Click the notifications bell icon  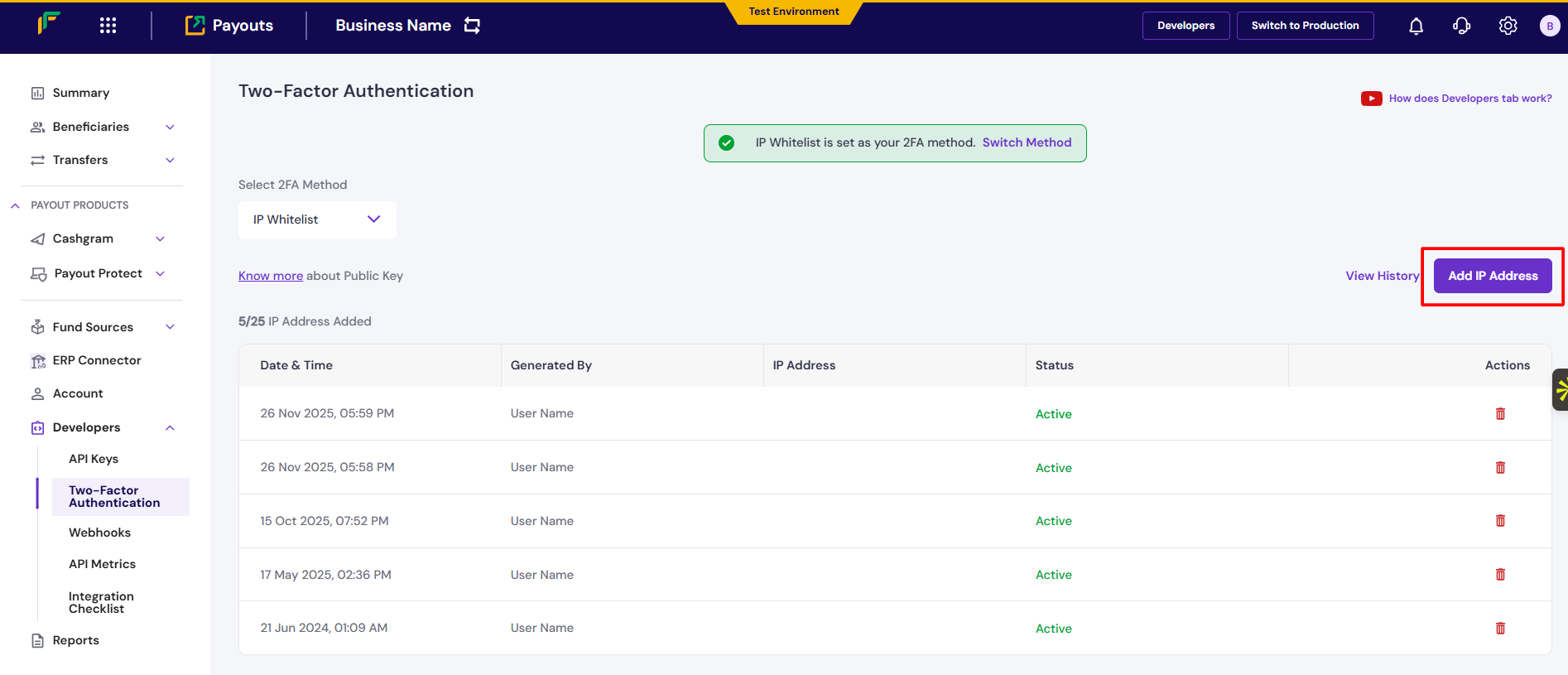1416,27
